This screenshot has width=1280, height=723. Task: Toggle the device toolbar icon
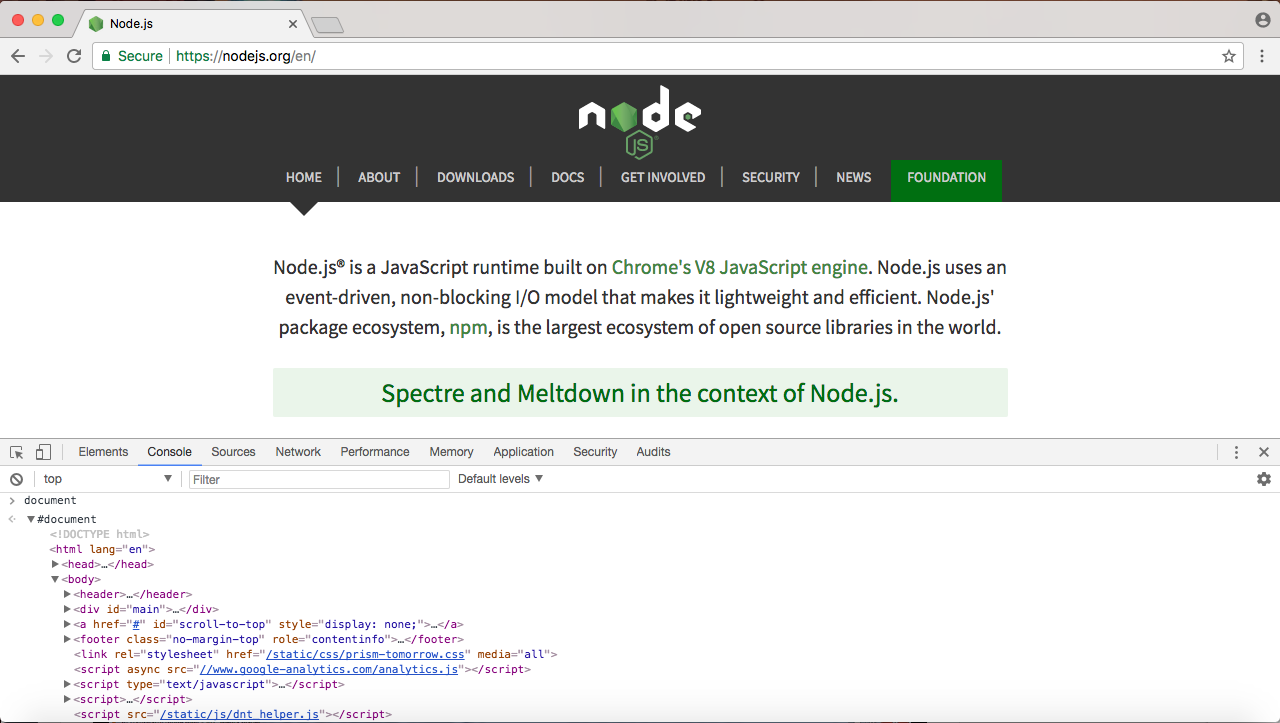coord(43,452)
